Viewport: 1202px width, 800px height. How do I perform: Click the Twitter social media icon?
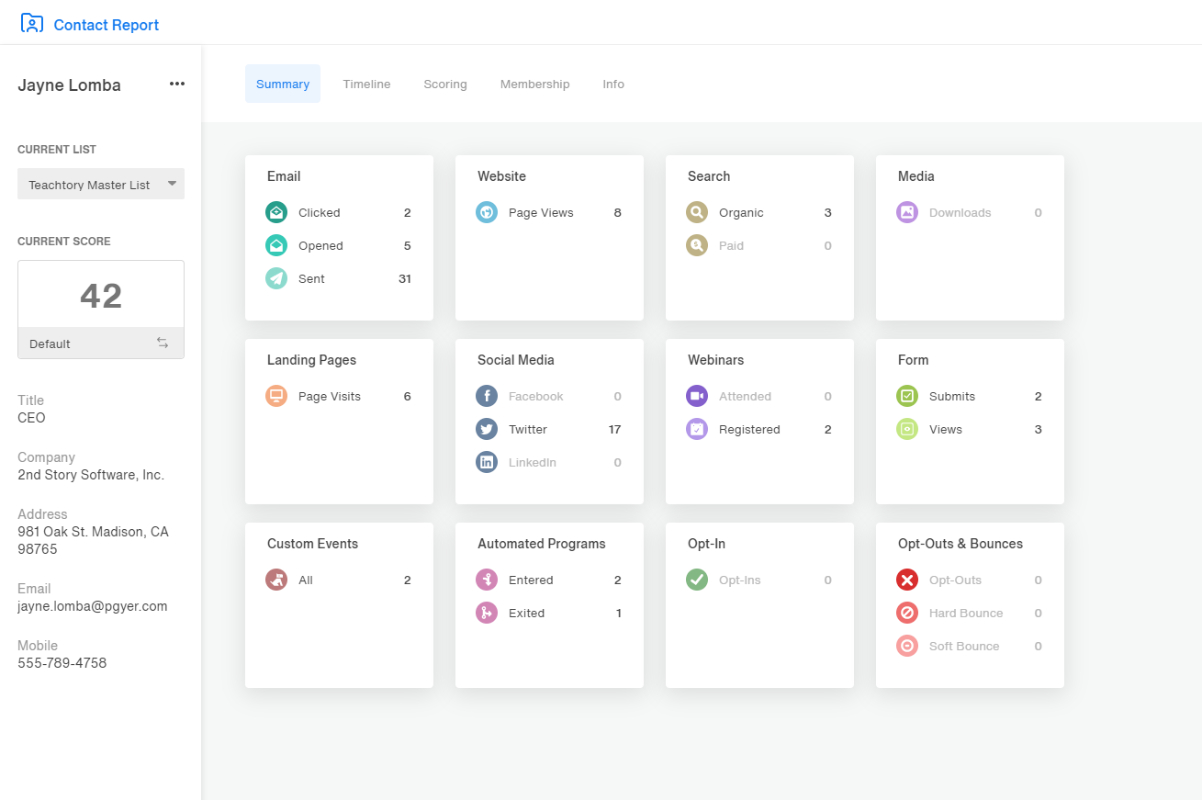(x=486, y=429)
